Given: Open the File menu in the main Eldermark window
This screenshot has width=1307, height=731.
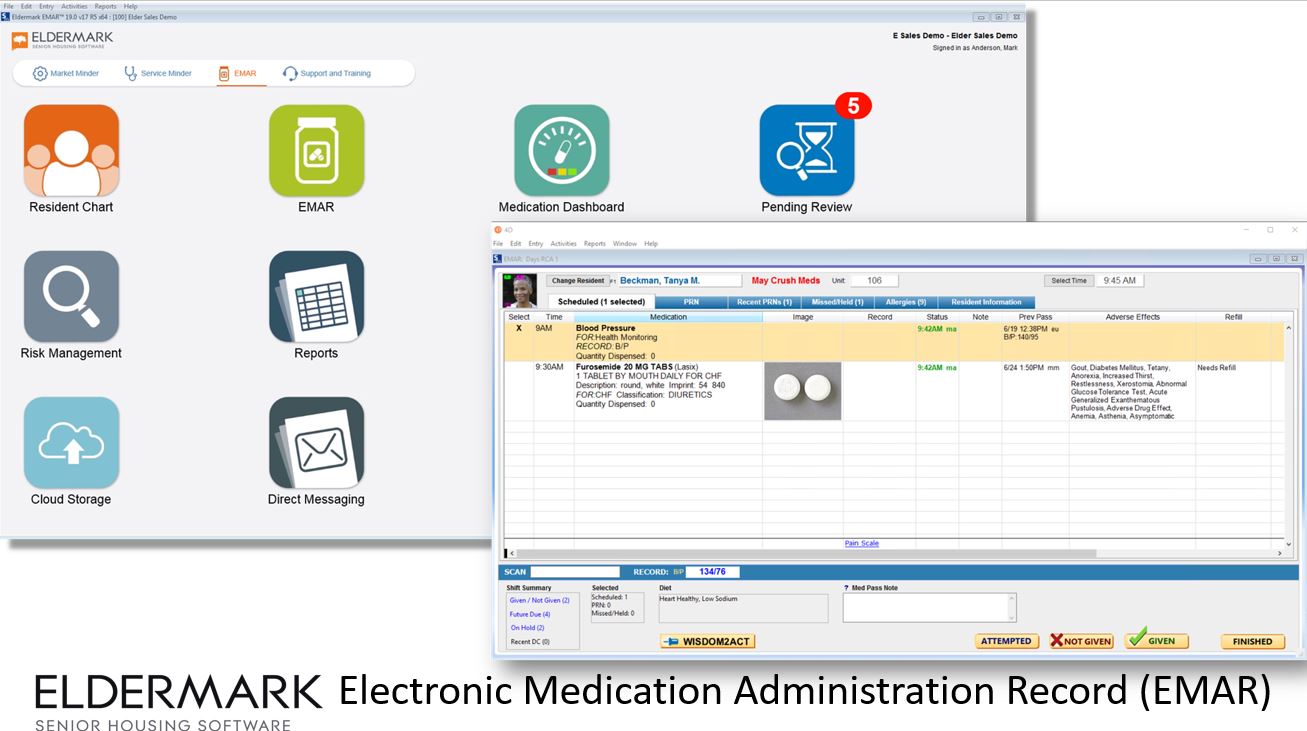Looking at the screenshot, I should (9, 6).
